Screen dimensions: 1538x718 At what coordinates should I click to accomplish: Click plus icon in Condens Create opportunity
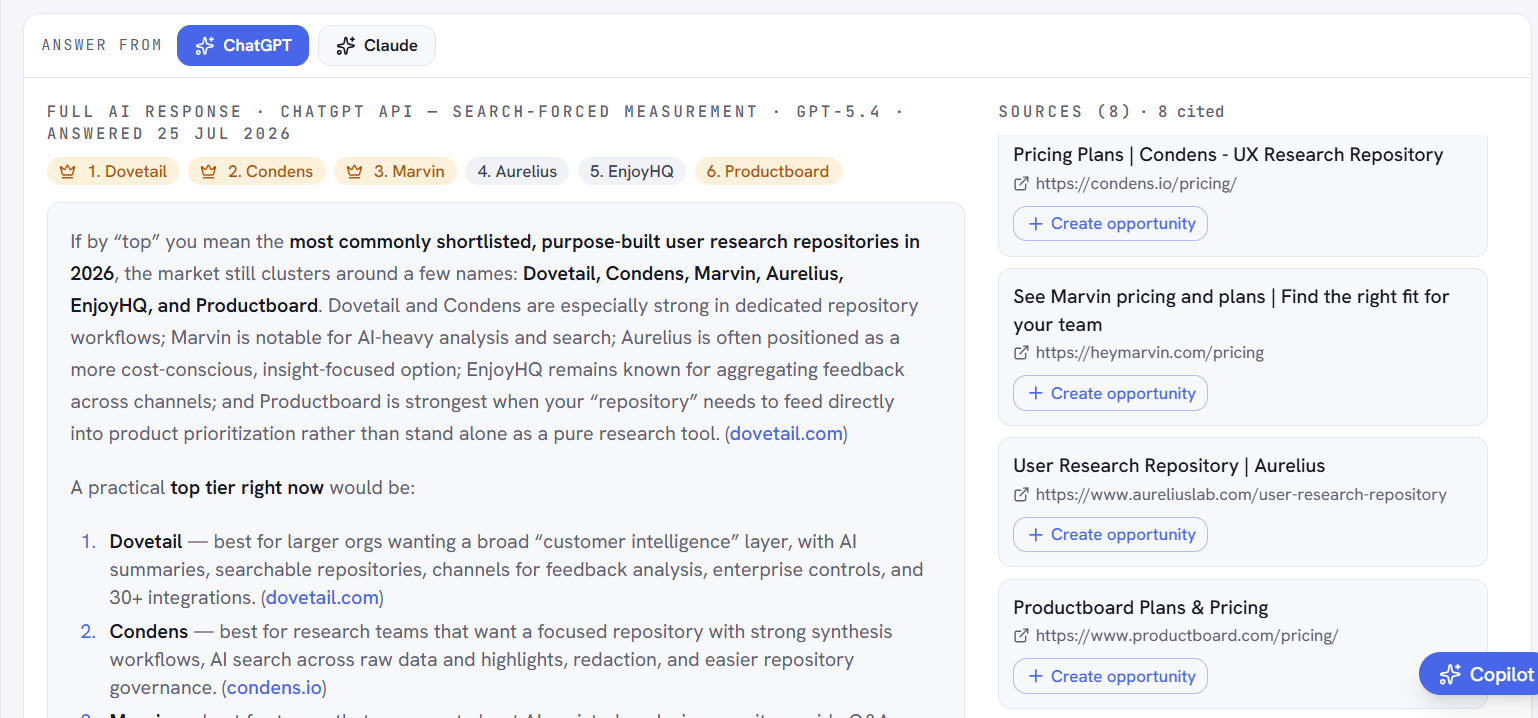[1035, 224]
